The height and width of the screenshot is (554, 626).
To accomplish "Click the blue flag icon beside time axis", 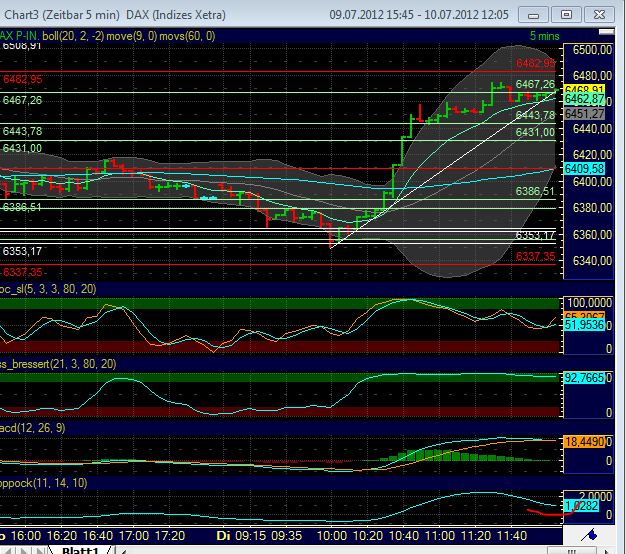I will pos(589,534).
